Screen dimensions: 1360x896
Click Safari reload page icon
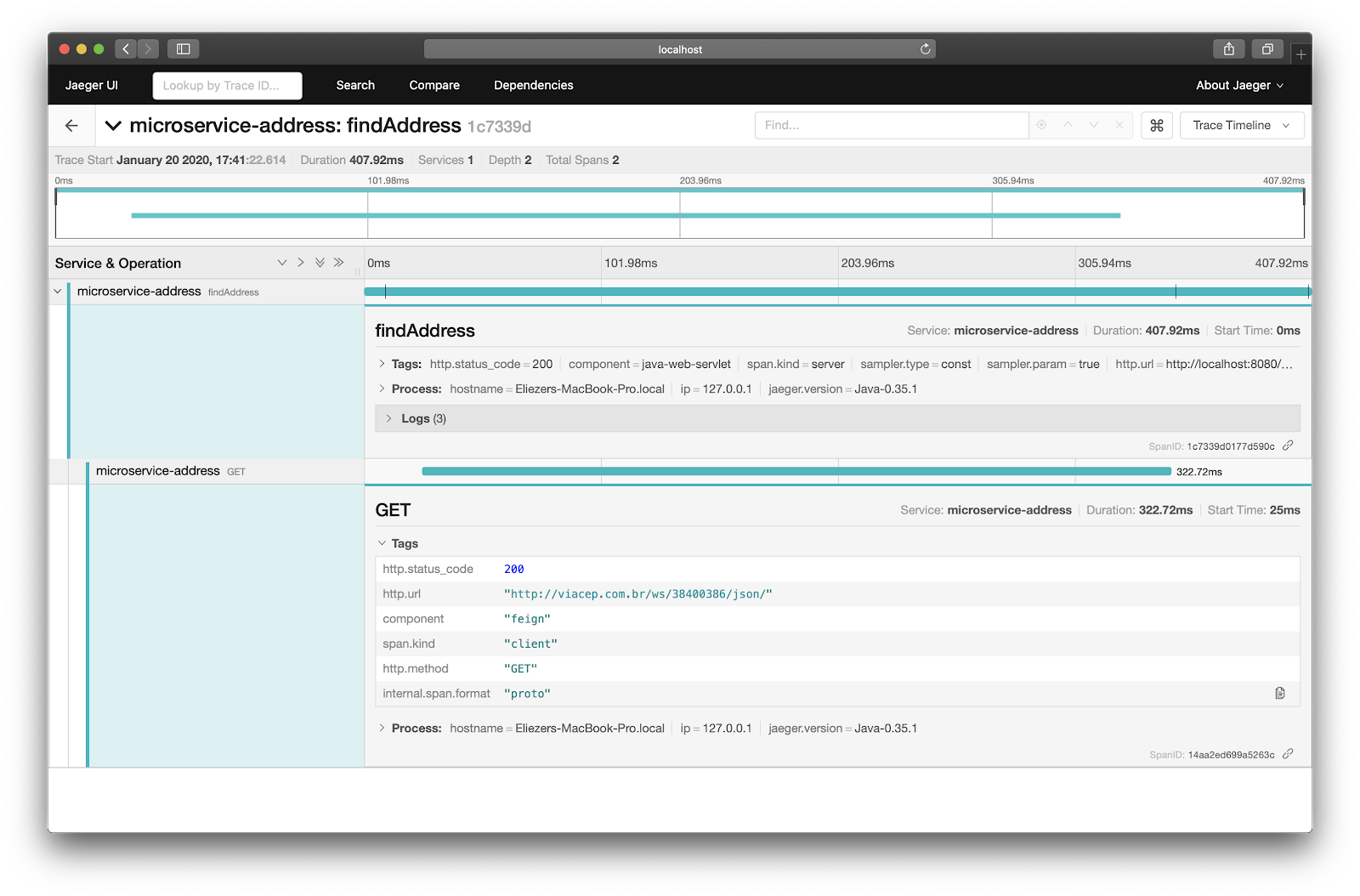tap(925, 49)
